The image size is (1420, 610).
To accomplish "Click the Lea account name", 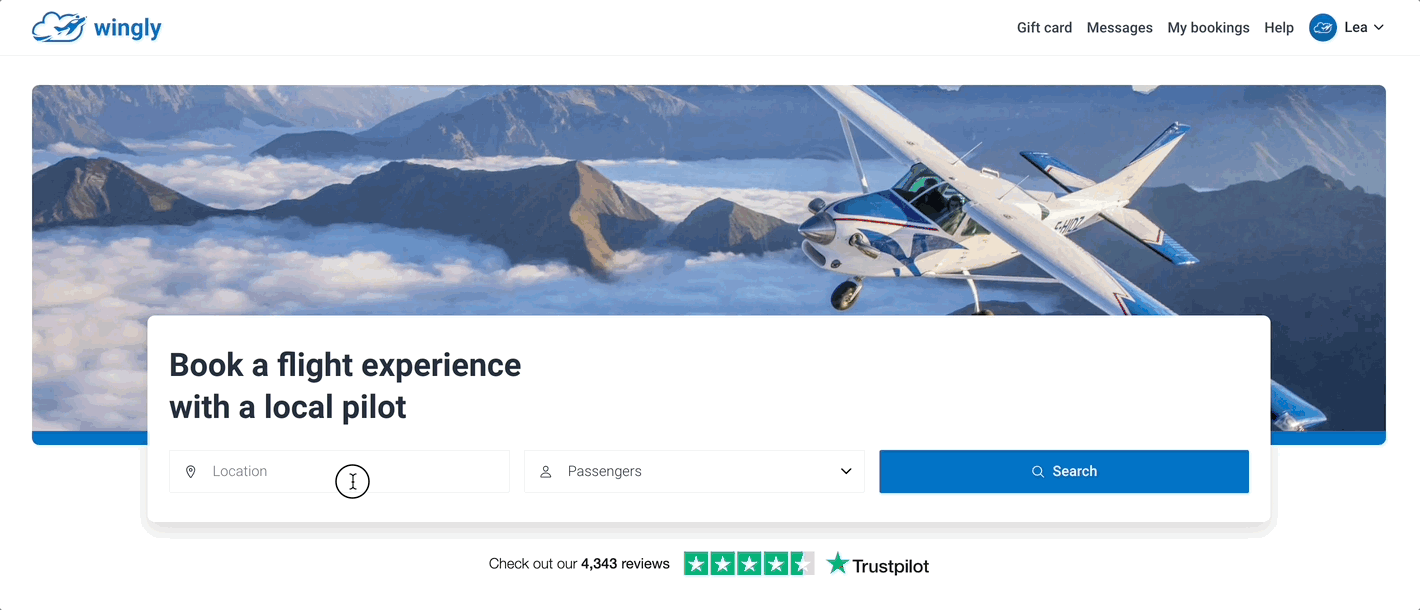I will point(1355,28).
